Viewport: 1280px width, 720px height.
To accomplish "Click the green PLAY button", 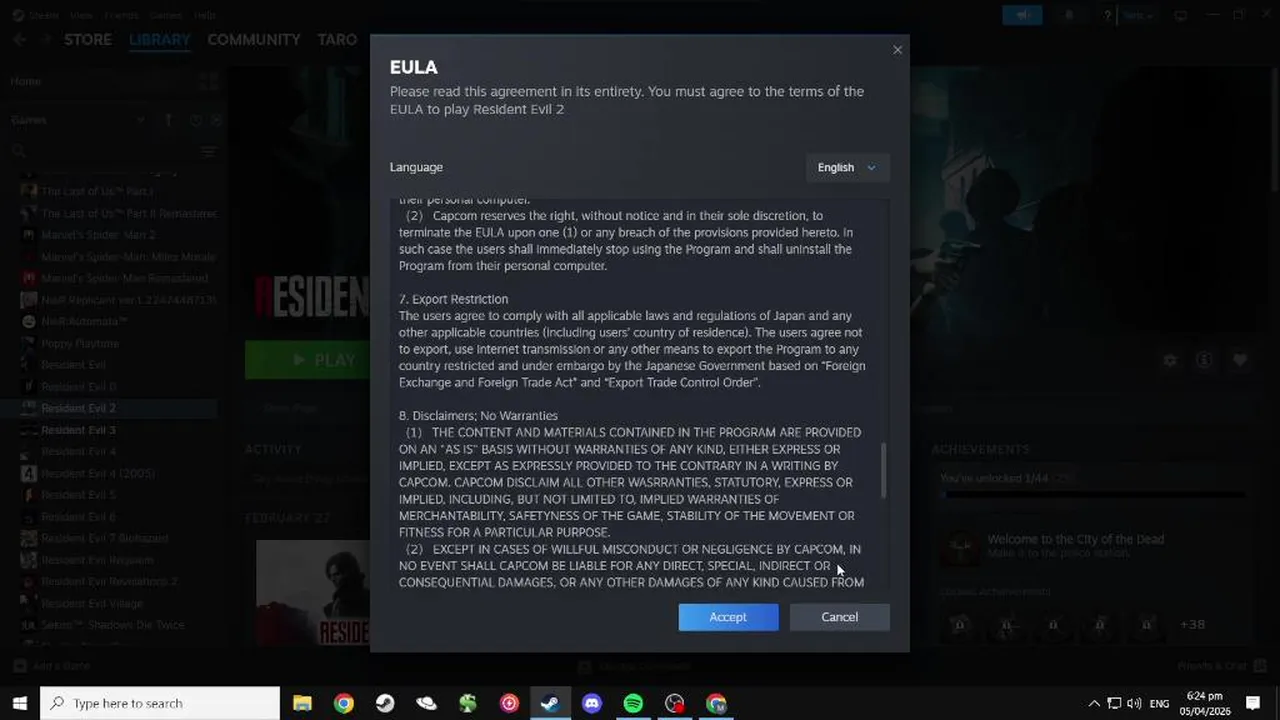I will [x=308, y=360].
